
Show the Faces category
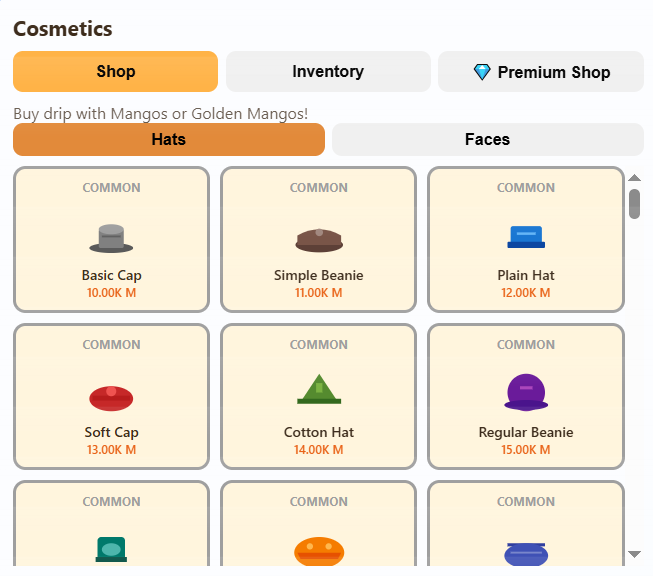[x=487, y=140]
